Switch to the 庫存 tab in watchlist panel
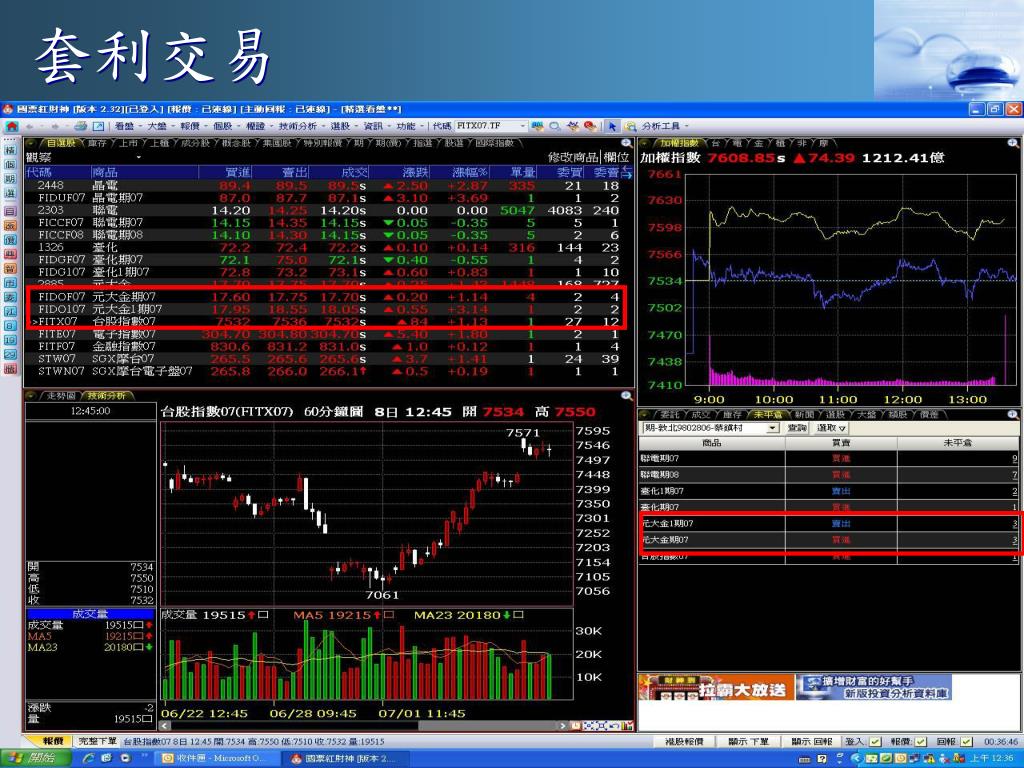This screenshot has width=1024, height=768. tap(97, 143)
